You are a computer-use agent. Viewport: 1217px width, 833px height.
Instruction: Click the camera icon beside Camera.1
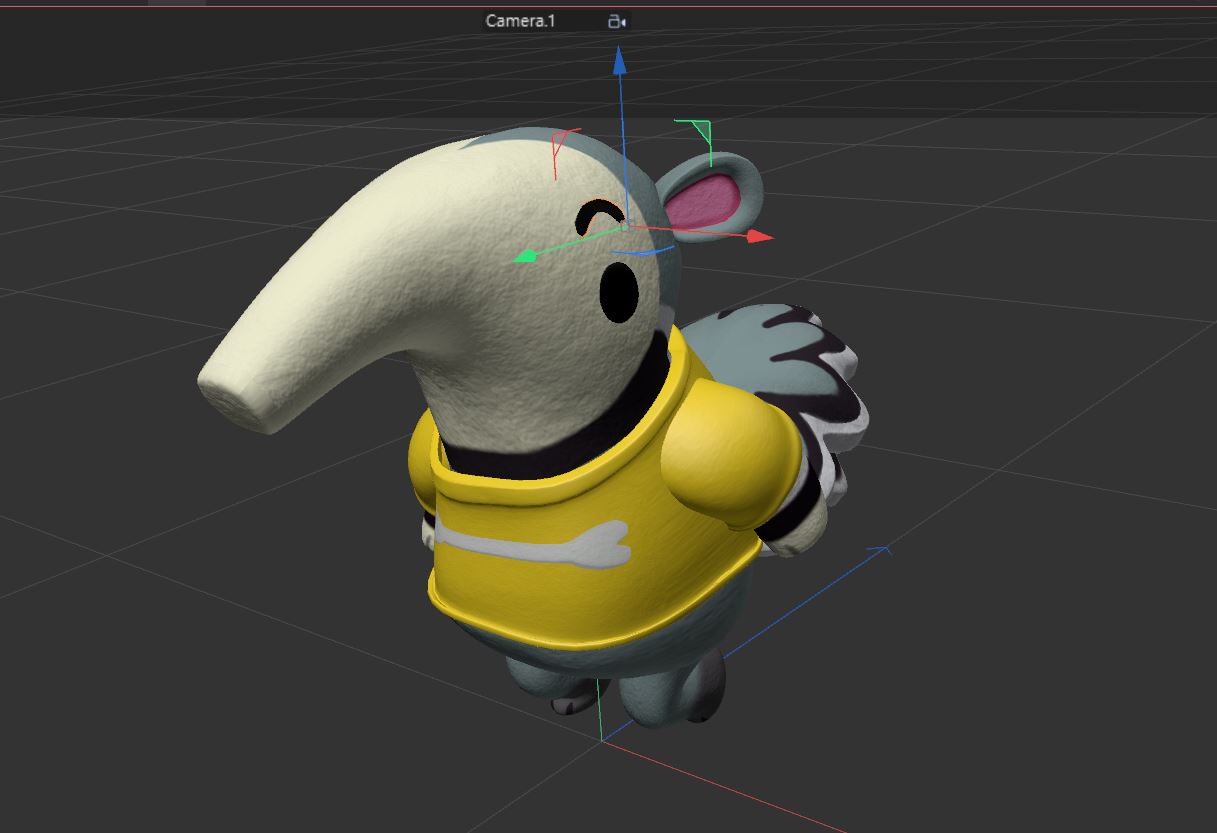[x=617, y=21]
